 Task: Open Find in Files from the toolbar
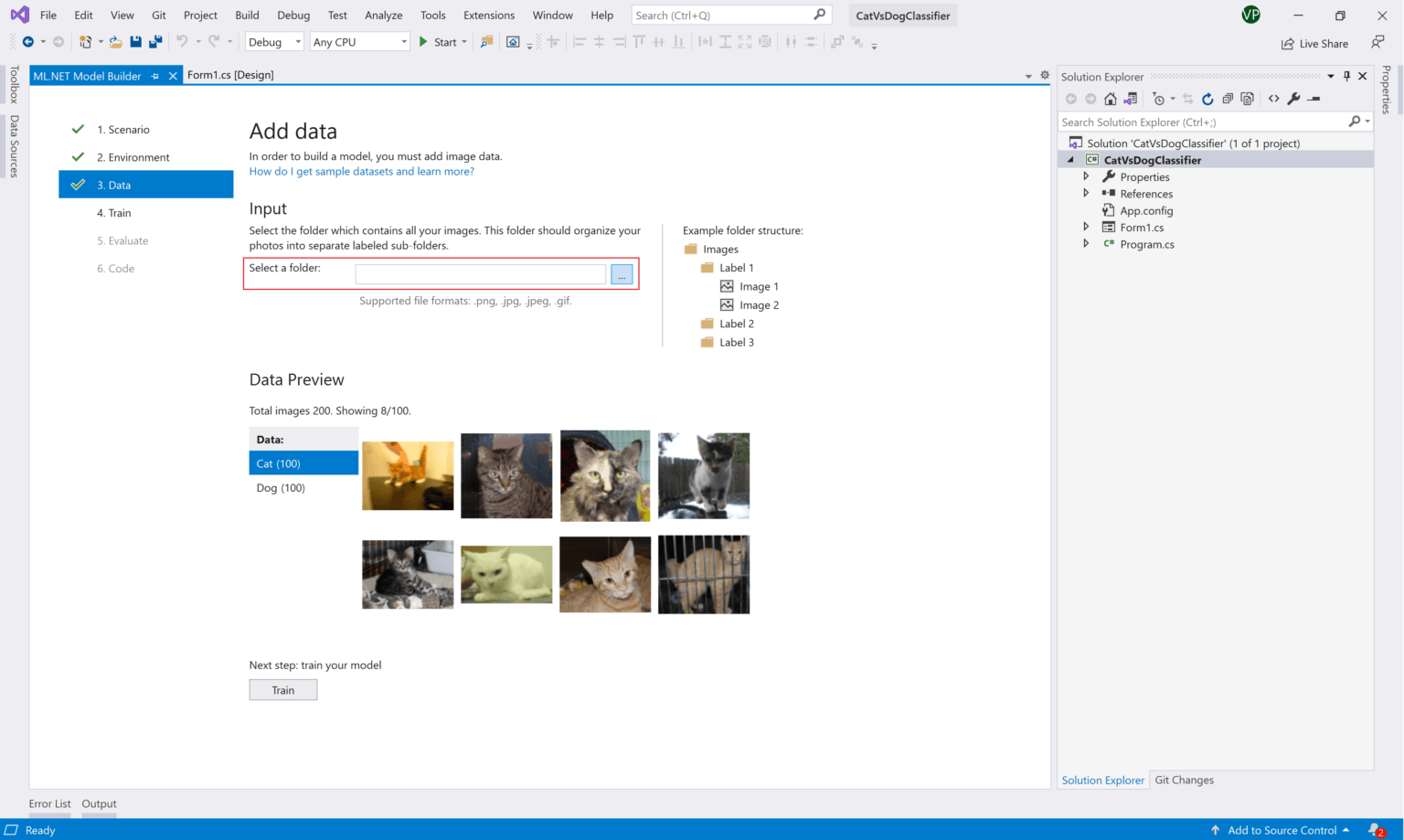tap(486, 41)
